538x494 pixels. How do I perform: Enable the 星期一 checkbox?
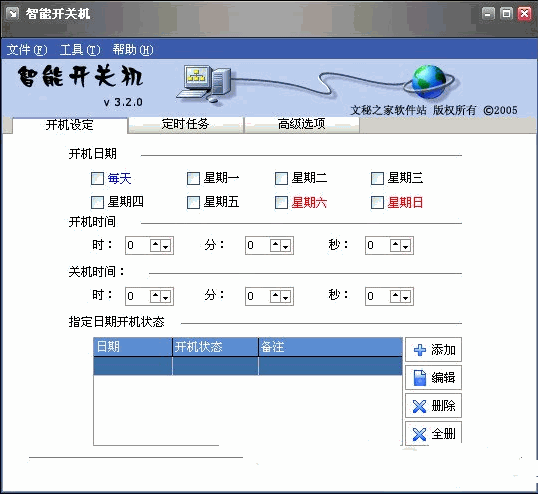coord(193,178)
